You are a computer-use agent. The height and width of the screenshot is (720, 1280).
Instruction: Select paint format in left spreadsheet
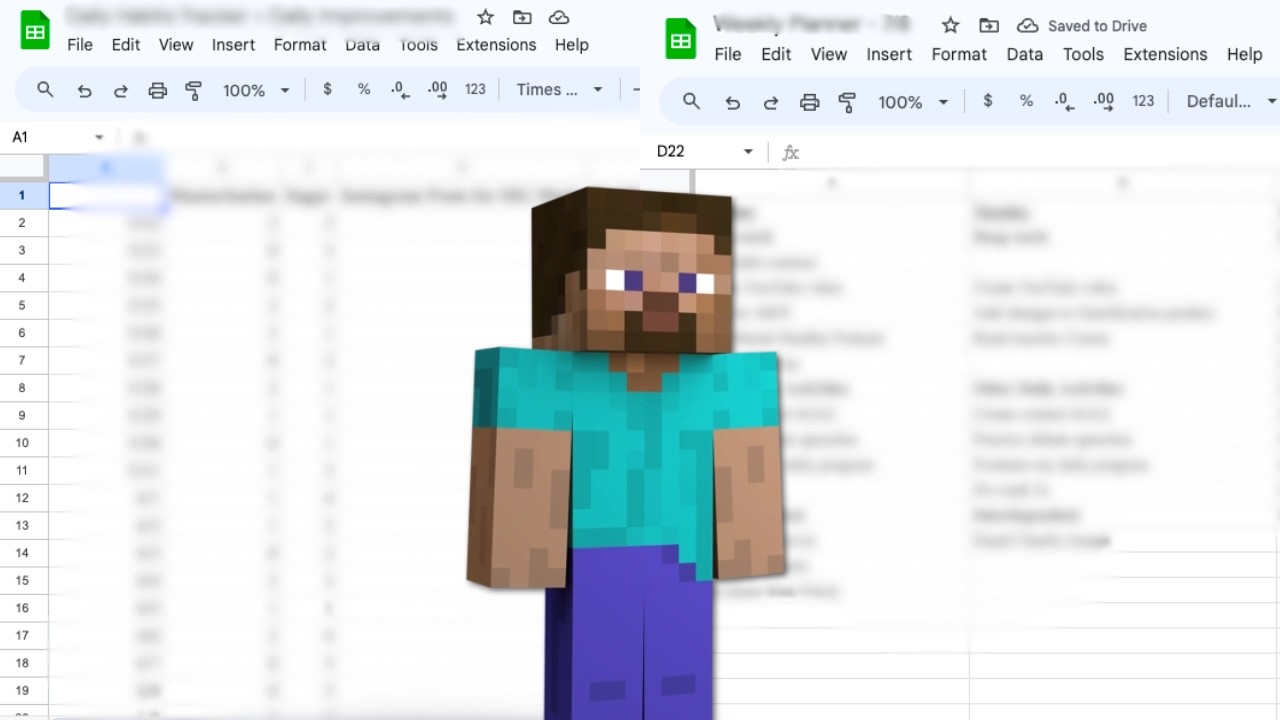(194, 90)
